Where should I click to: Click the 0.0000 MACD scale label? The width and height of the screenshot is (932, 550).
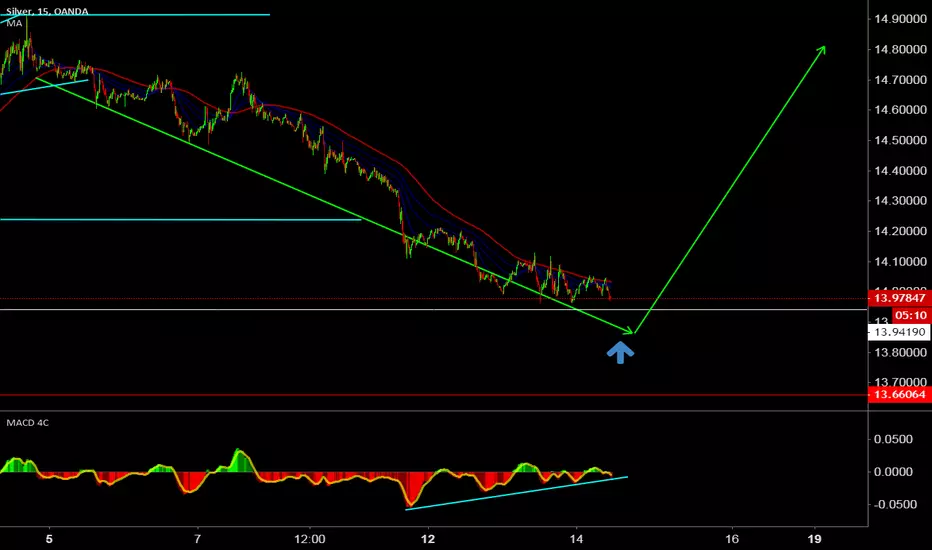click(892, 472)
